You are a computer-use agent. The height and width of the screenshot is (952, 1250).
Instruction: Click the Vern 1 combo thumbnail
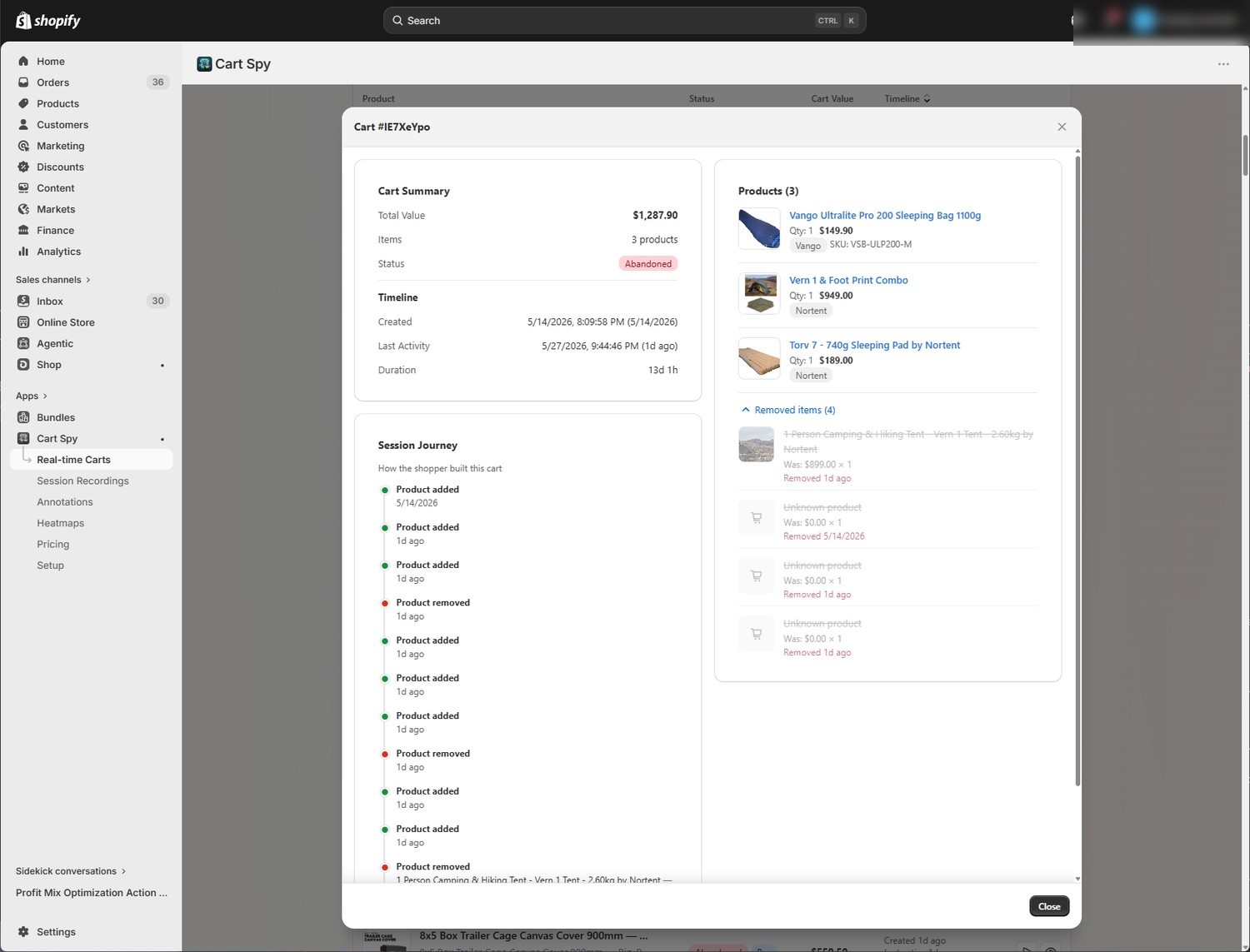(759, 294)
